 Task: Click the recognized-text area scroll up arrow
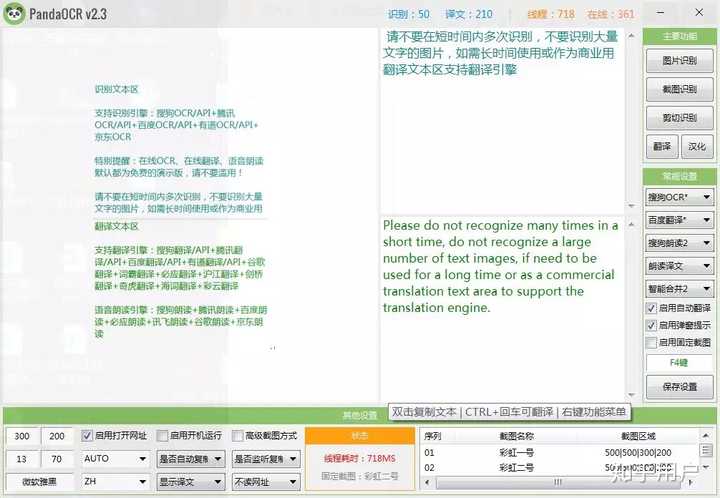(631, 35)
